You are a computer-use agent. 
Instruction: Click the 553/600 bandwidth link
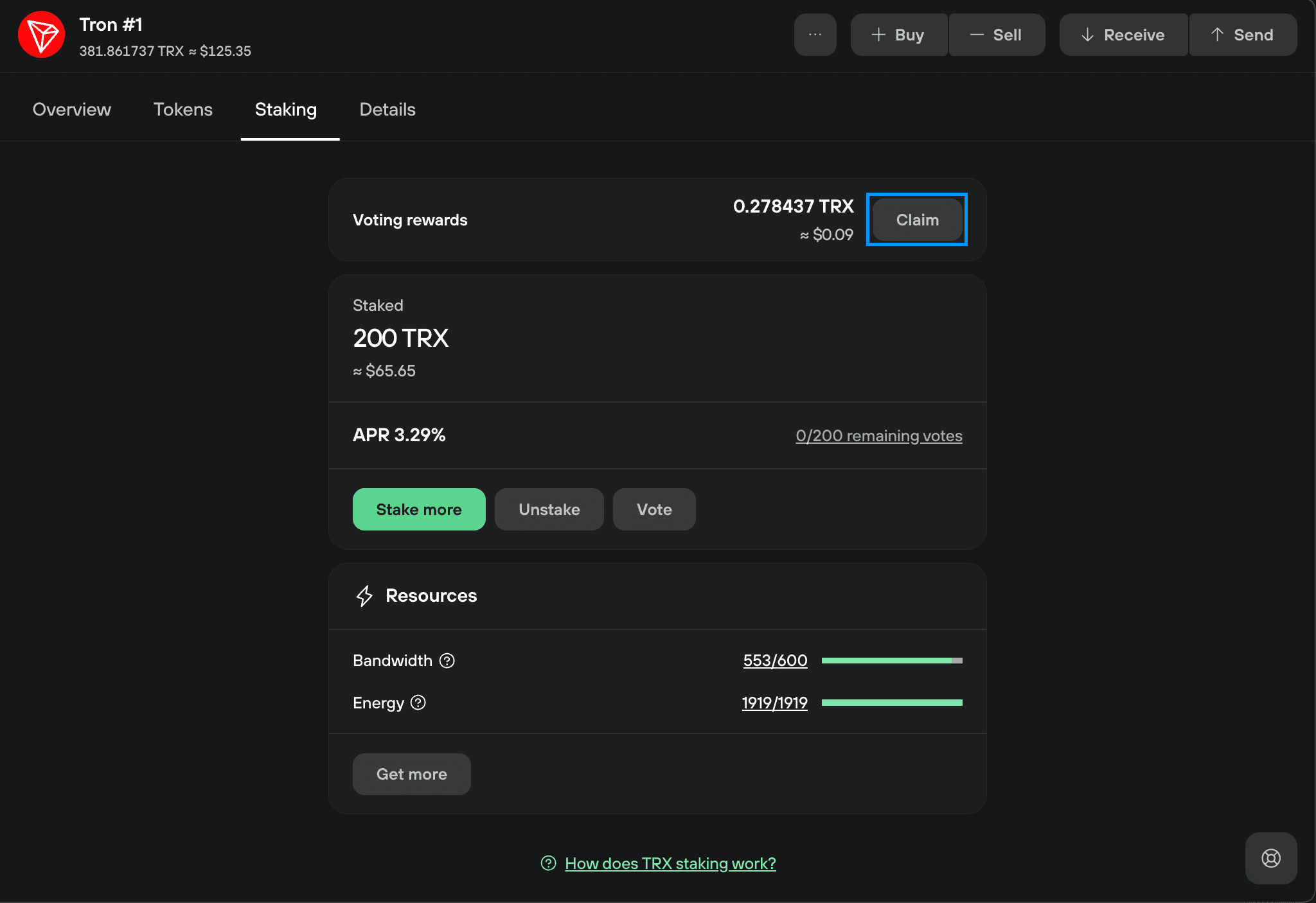775,660
